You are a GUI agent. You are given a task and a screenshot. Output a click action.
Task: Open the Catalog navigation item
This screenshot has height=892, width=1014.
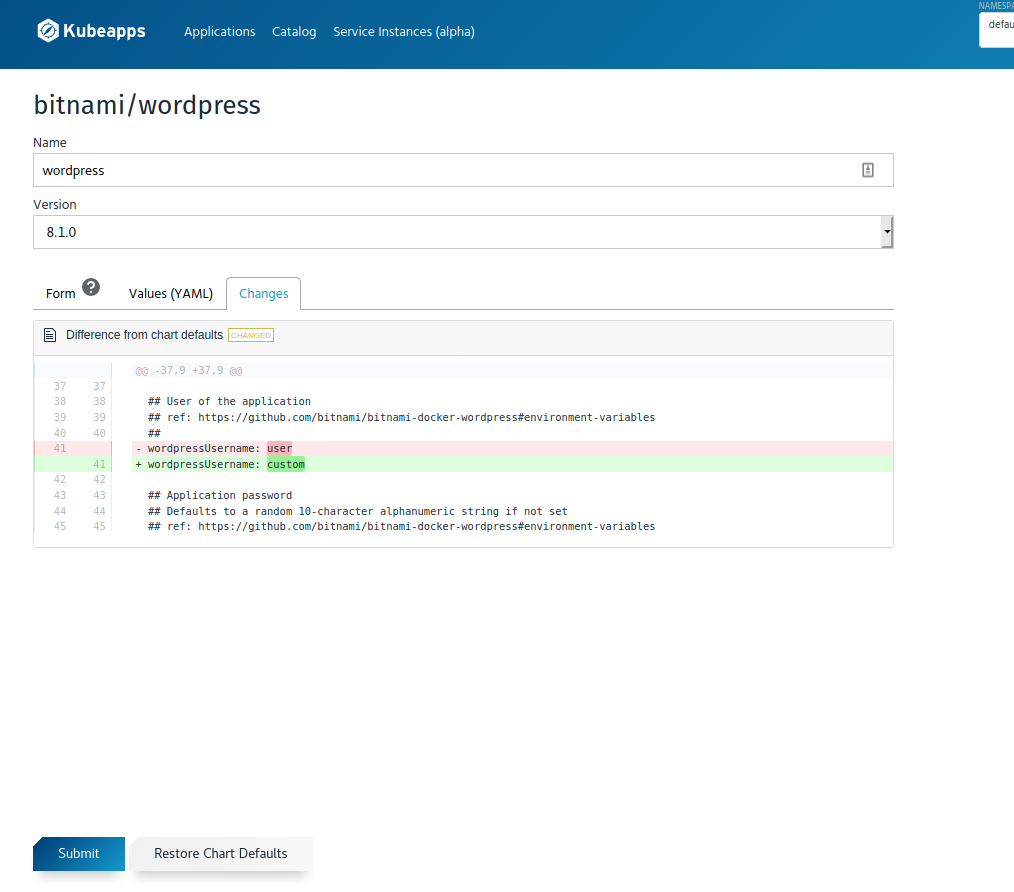(294, 32)
